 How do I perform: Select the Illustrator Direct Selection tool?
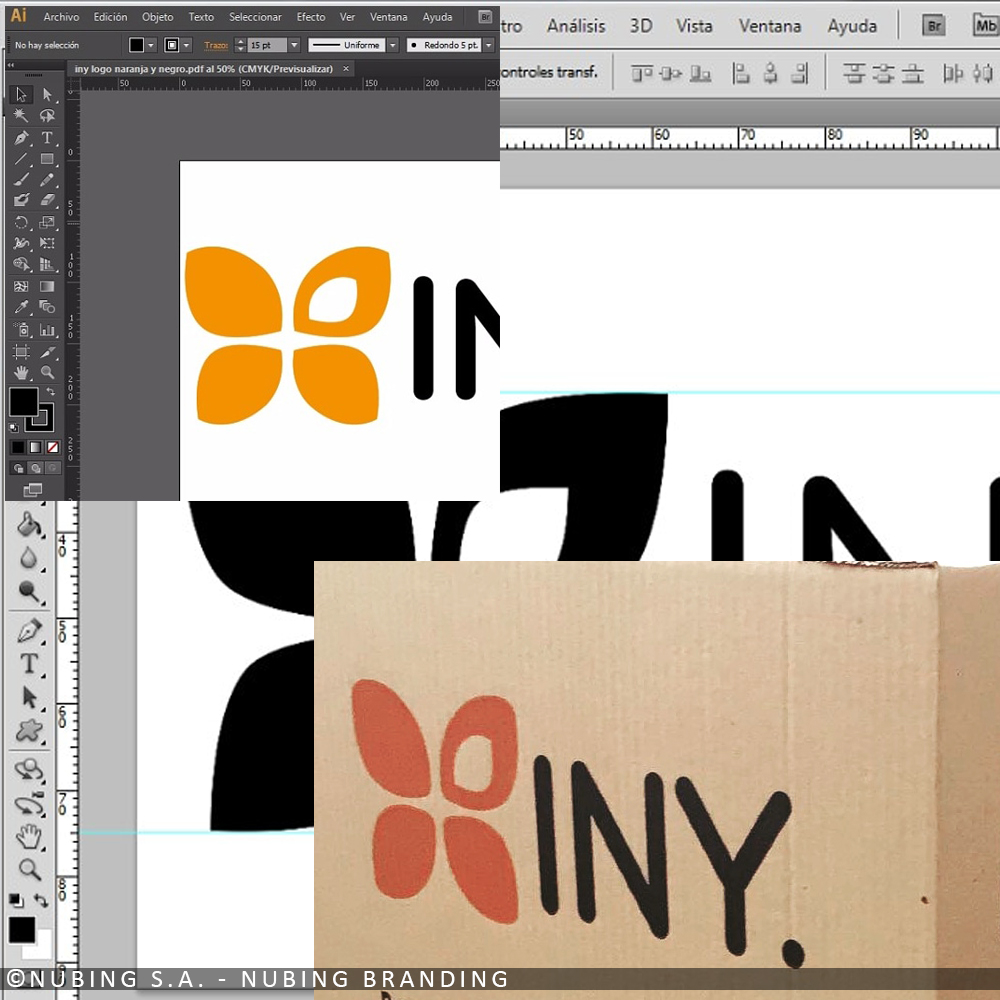pyautogui.click(x=47, y=94)
